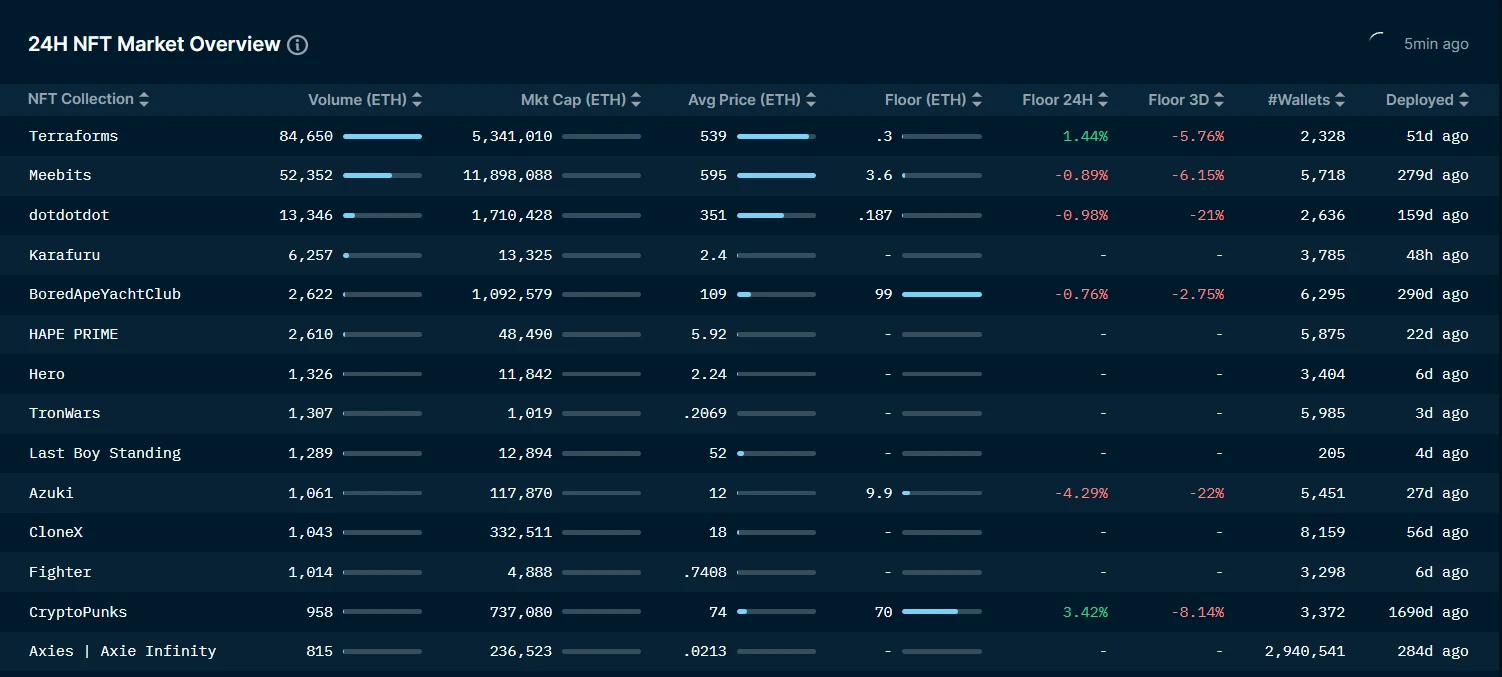Select the Azuki collection name
The height and width of the screenshot is (677, 1502).
point(51,493)
